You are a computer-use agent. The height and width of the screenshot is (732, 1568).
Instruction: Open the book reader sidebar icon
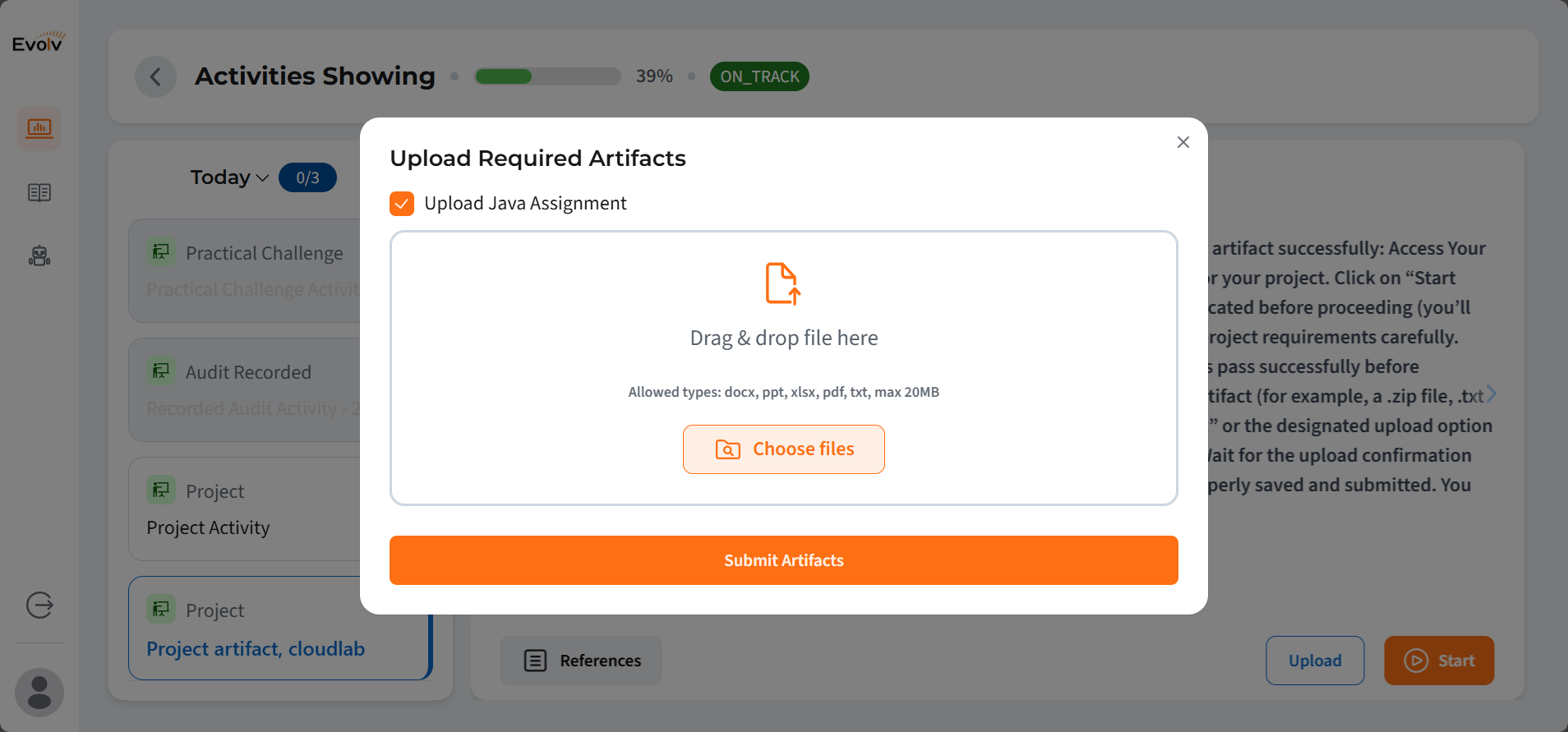click(39, 192)
